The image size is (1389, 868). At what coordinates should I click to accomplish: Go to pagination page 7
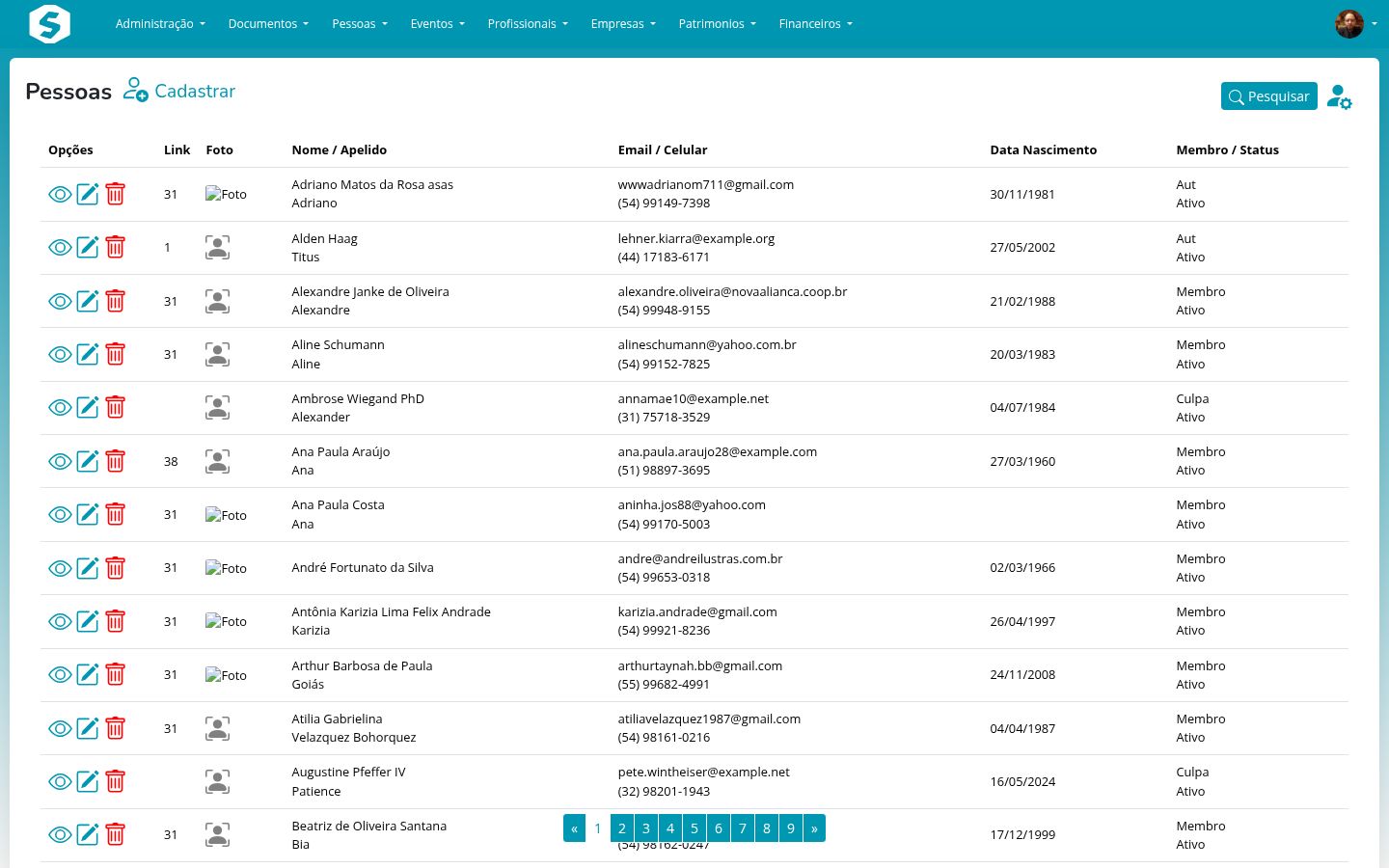point(743,828)
